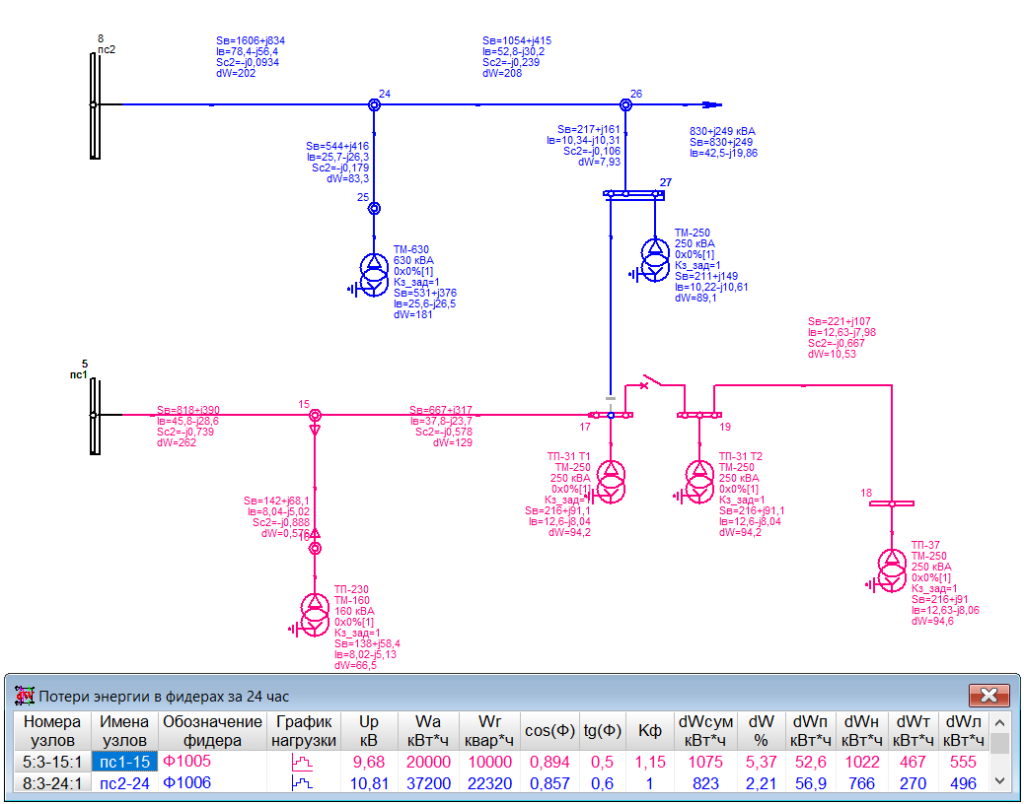Select node 15 junction circle
The width and height of the screenshot is (1024, 804).
pos(315,415)
